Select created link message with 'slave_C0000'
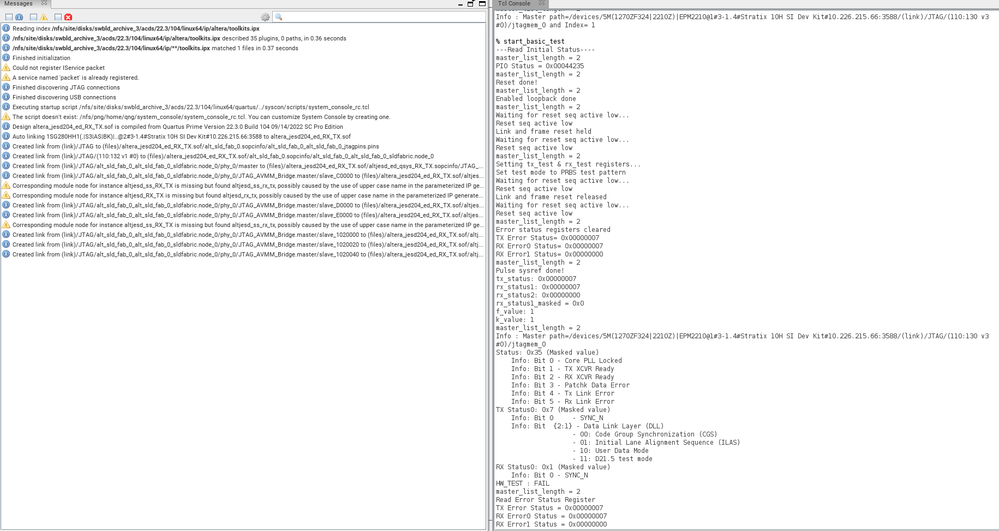The height and width of the screenshot is (531, 999). (x=248, y=176)
